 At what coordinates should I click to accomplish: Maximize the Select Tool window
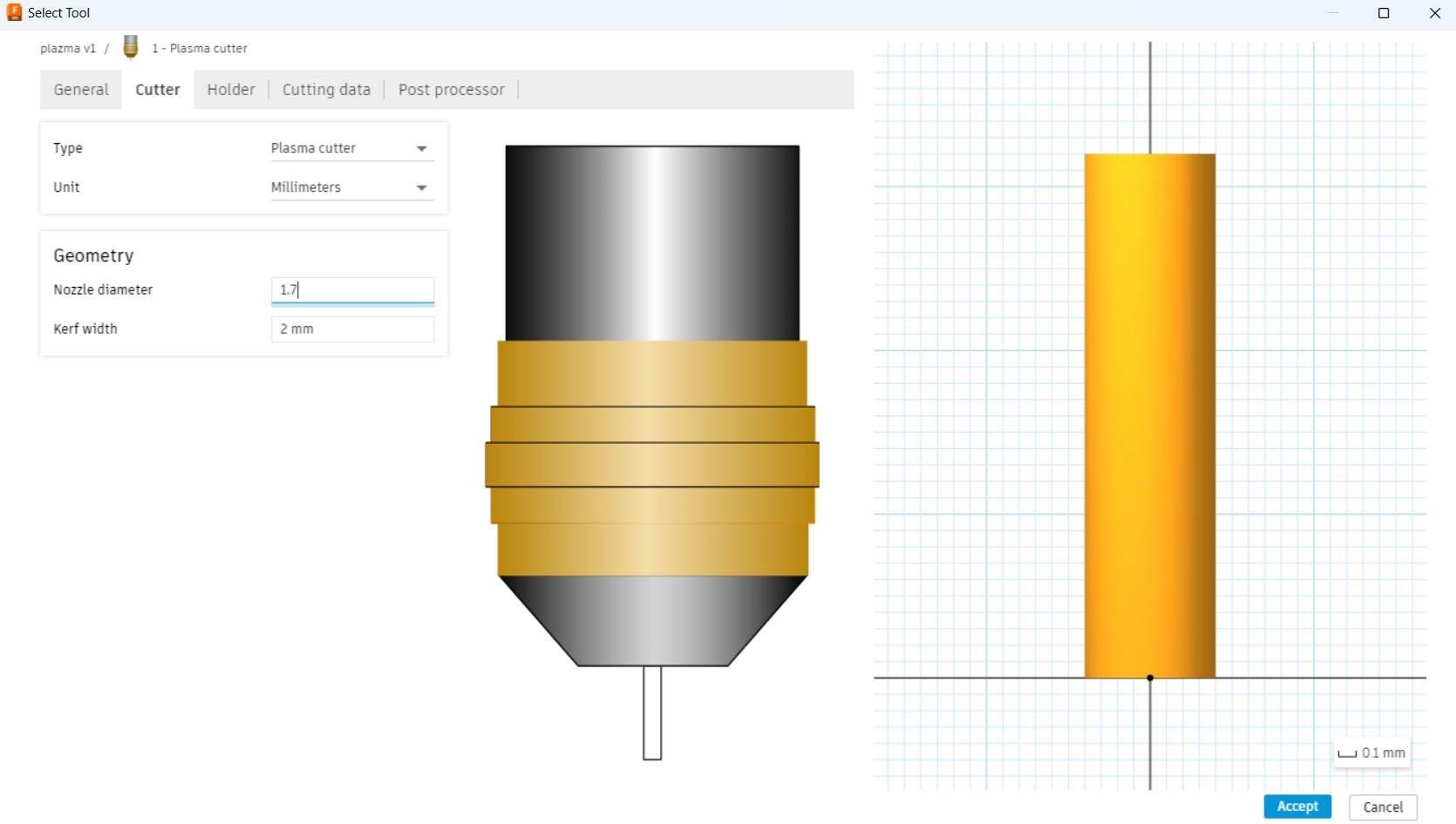pyautogui.click(x=1384, y=13)
